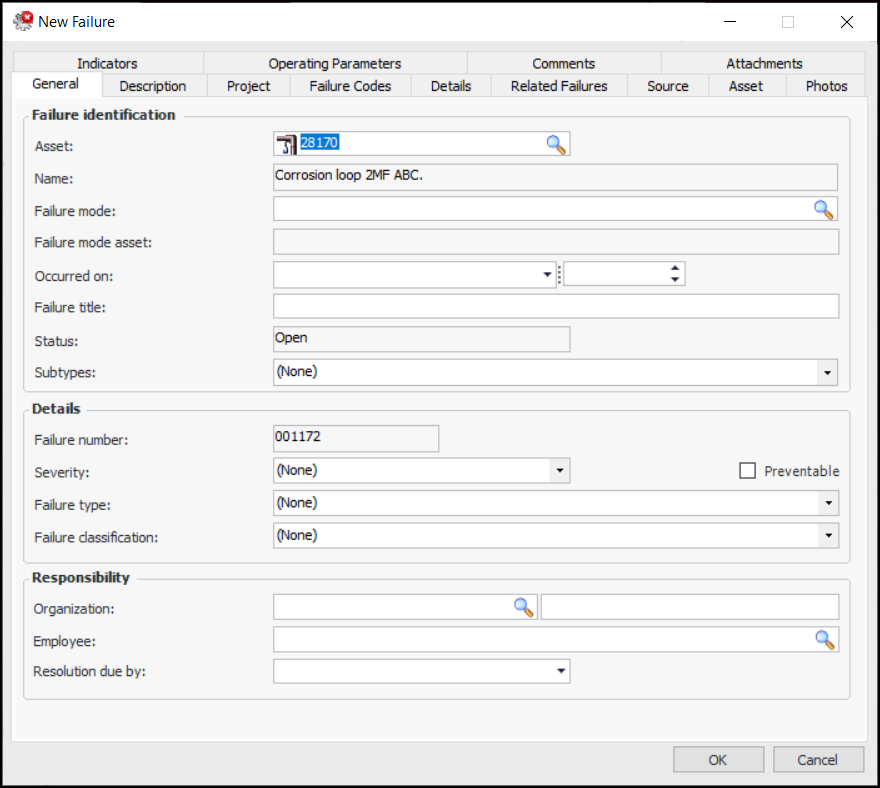Screen dimensions: 880x788
Task: Click the asset type icon beside 28170
Action: [286, 144]
